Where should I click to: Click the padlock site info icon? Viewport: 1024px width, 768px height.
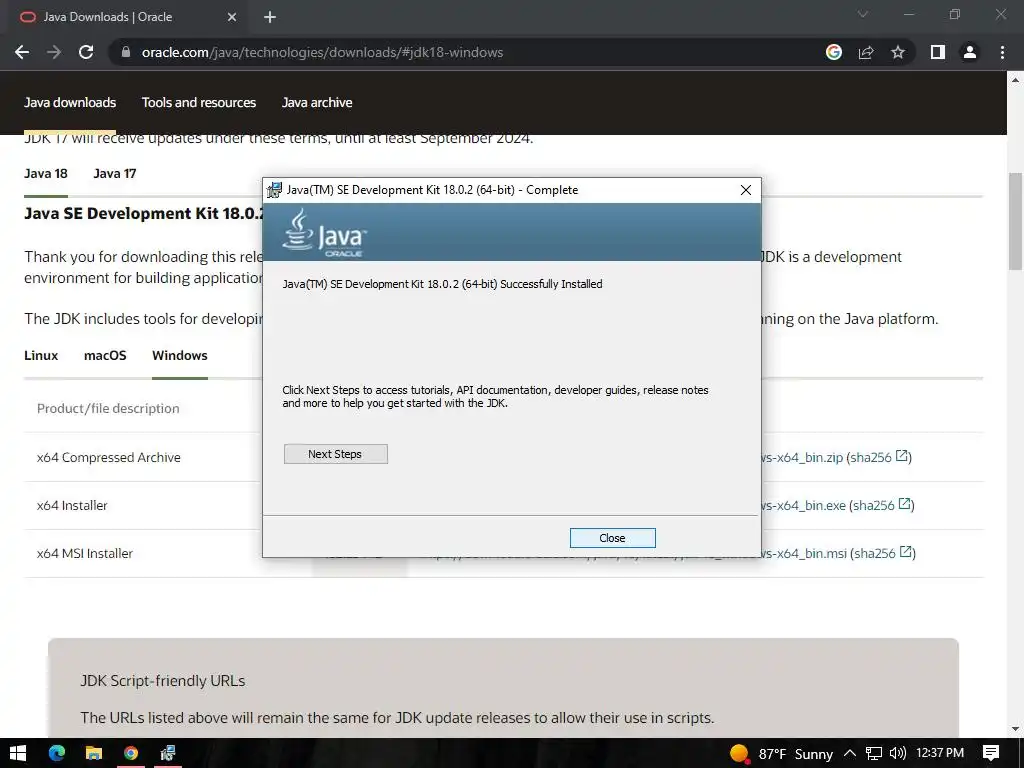tap(126, 52)
